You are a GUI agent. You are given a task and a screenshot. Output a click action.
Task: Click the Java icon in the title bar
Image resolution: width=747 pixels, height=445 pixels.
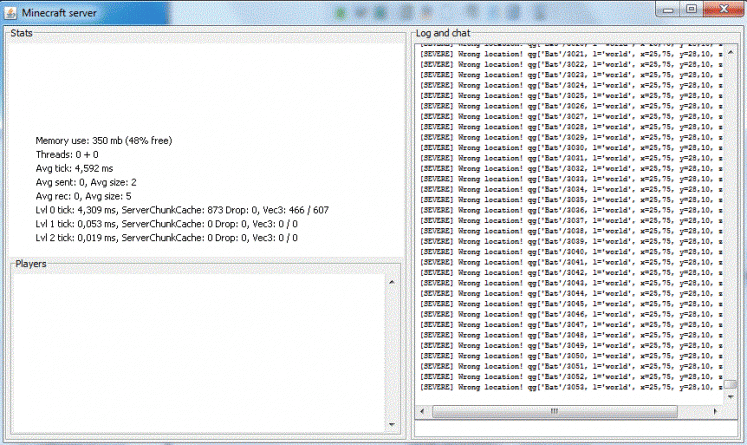[10, 13]
